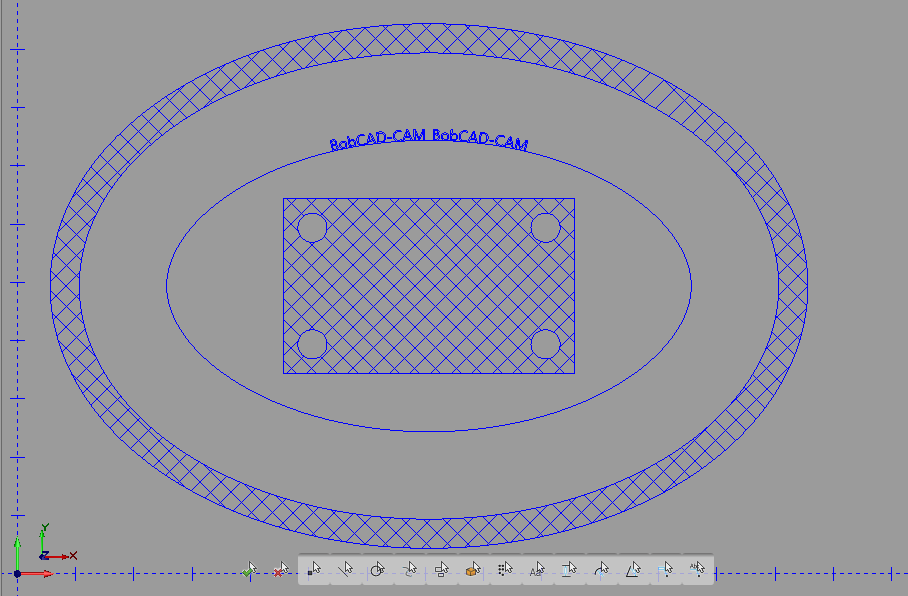Select the BobCAD-CAM curved text
This screenshot has height=596, width=908.
(x=429, y=140)
